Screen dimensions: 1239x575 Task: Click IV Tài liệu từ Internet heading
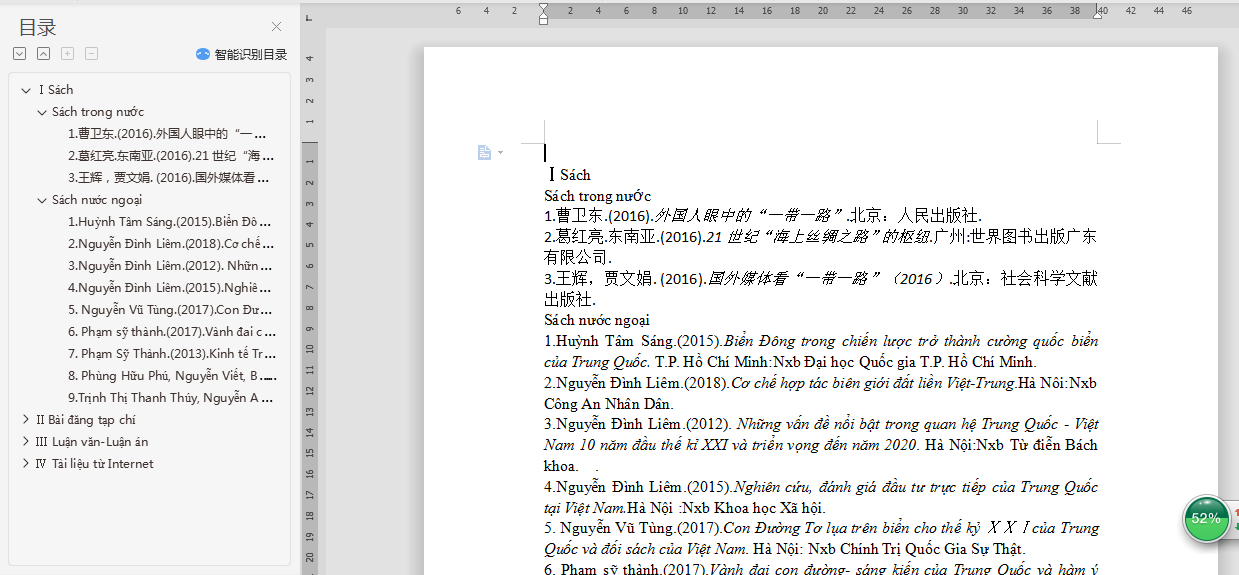[95, 464]
